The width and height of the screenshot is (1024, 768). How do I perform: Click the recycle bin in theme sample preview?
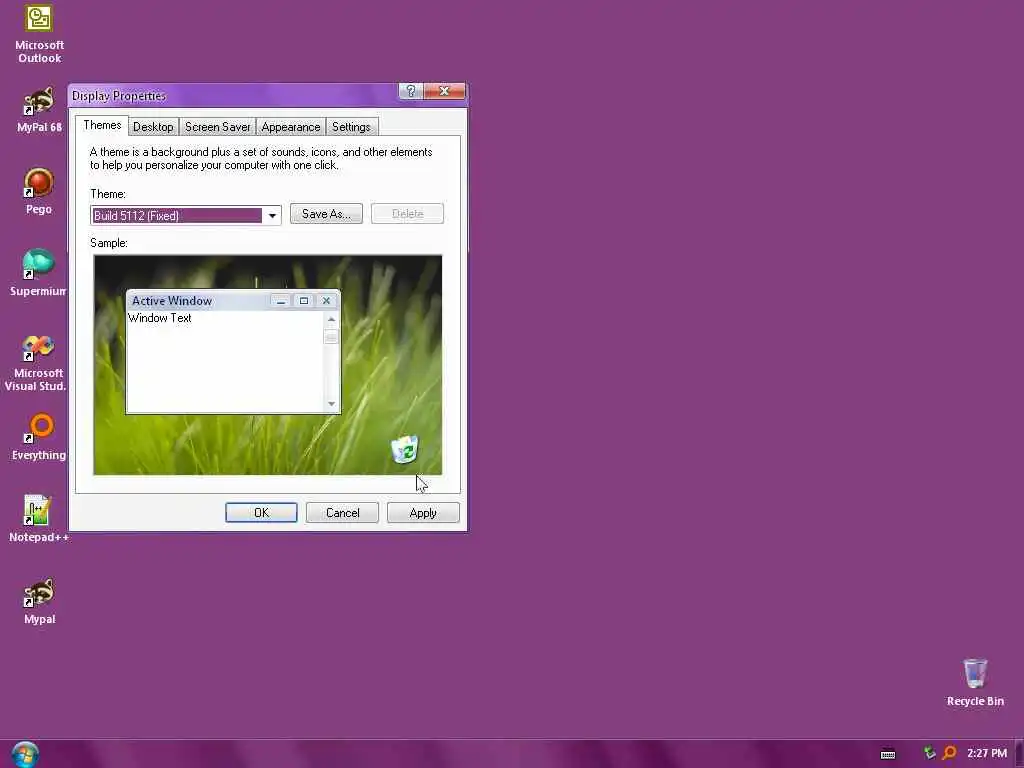point(405,449)
